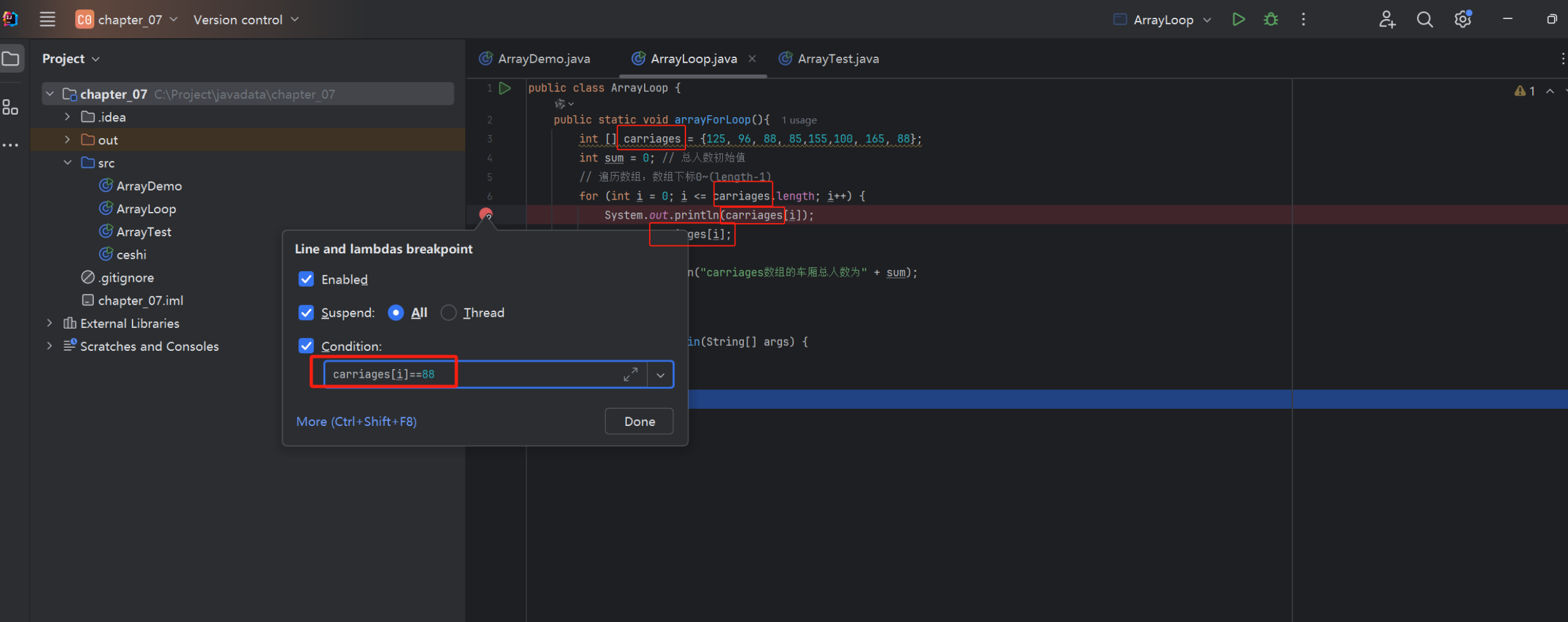
Task: Switch to ArrayDemo.java tab
Action: click(x=535, y=59)
